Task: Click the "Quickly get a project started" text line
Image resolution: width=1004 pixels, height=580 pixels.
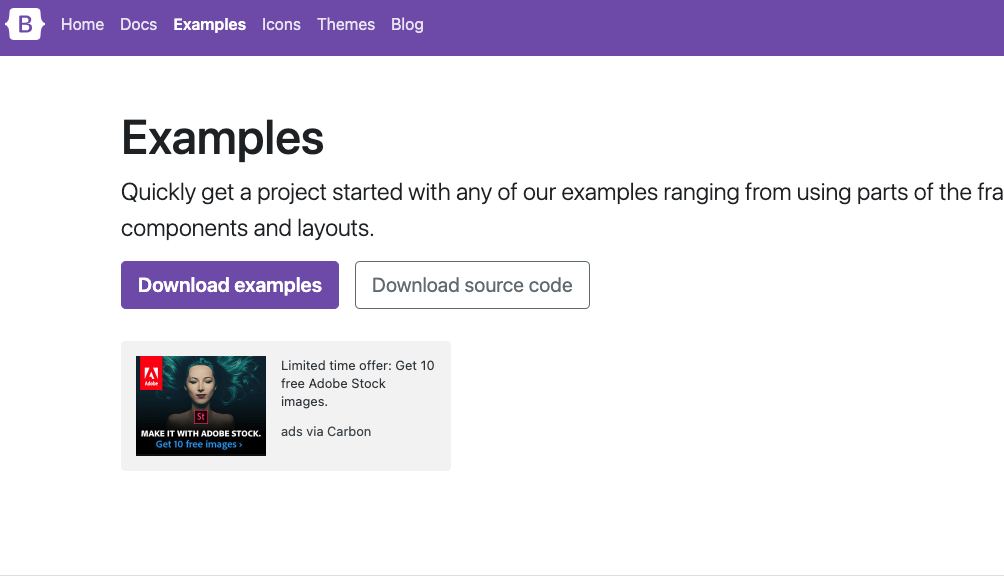Action: 562,192
